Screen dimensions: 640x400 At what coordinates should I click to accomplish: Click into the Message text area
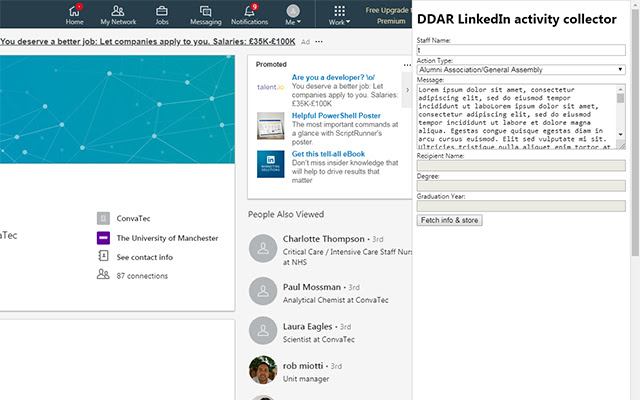pyautogui.click(x=516, y=117)
